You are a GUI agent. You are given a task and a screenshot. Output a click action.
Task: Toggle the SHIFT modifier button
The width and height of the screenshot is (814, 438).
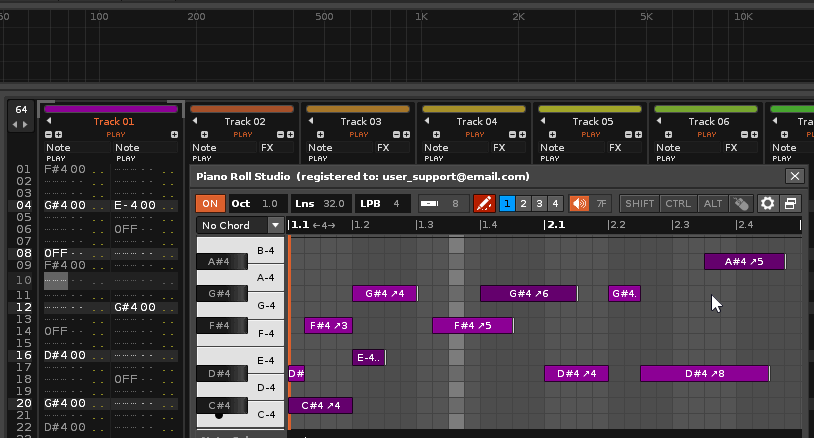coord(640,203)
